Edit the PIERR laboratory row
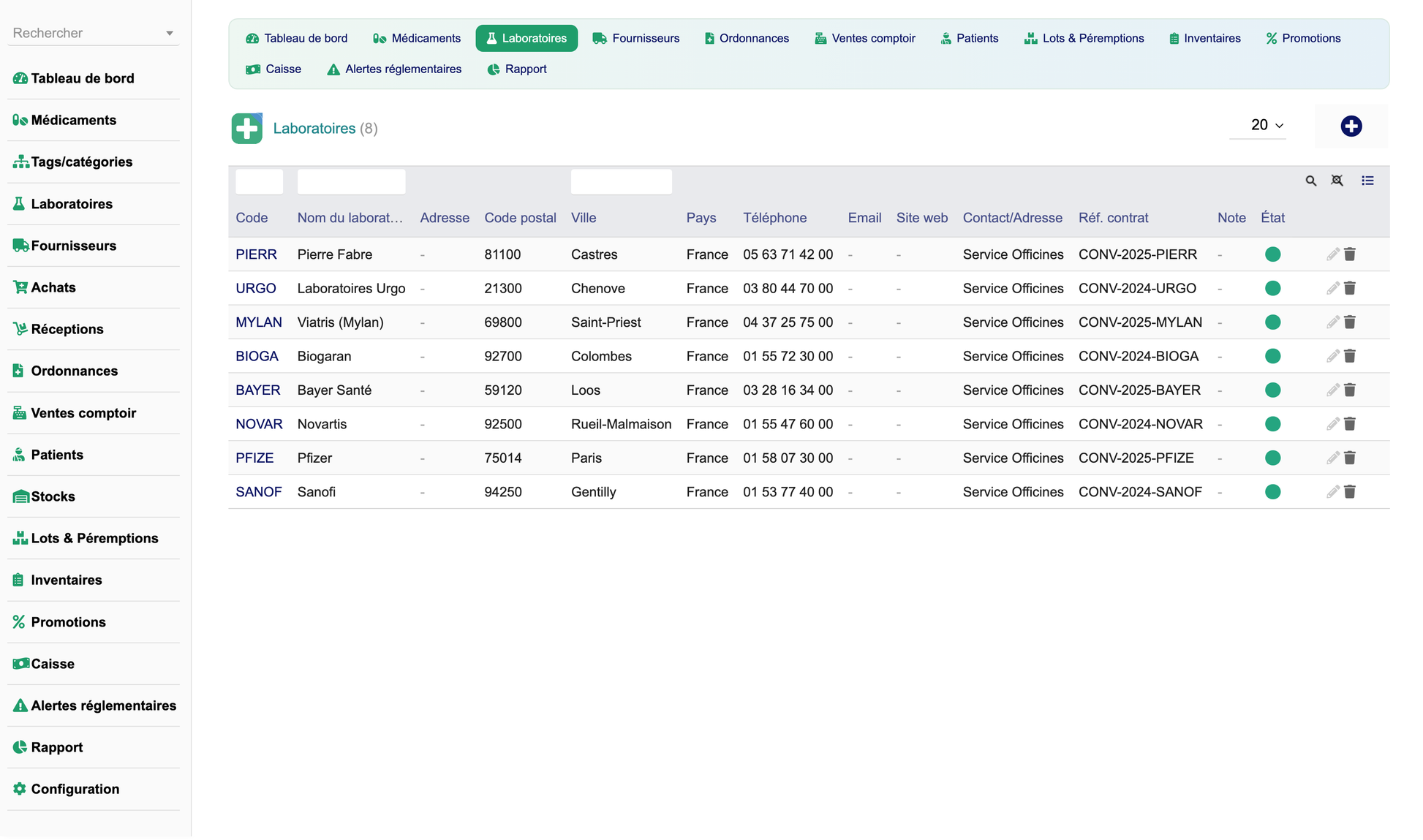This screenshot has height=840, width=1423. click(1332, 254)
